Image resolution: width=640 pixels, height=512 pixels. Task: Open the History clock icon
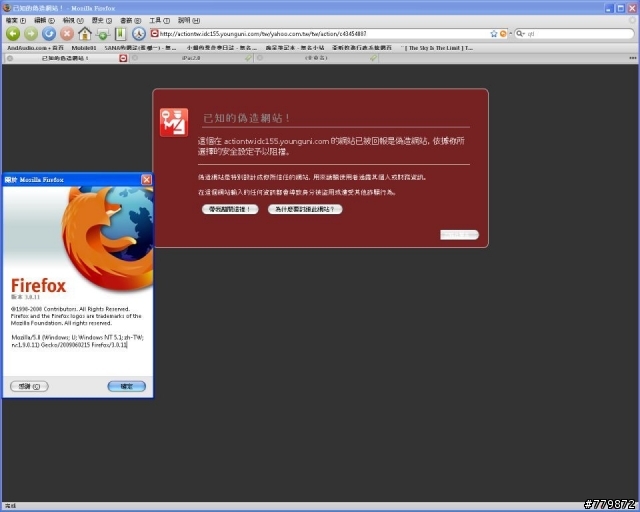tap(139, 33)
